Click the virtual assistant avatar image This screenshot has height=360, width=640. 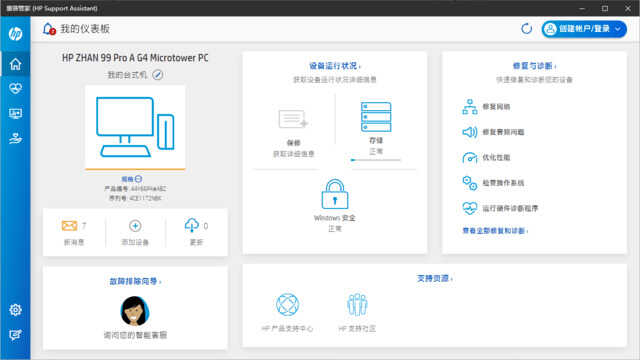point(135,311)
